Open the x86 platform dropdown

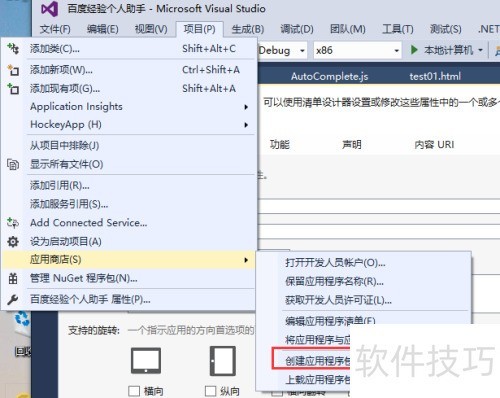pyautogui.click(x=396, y=51)
